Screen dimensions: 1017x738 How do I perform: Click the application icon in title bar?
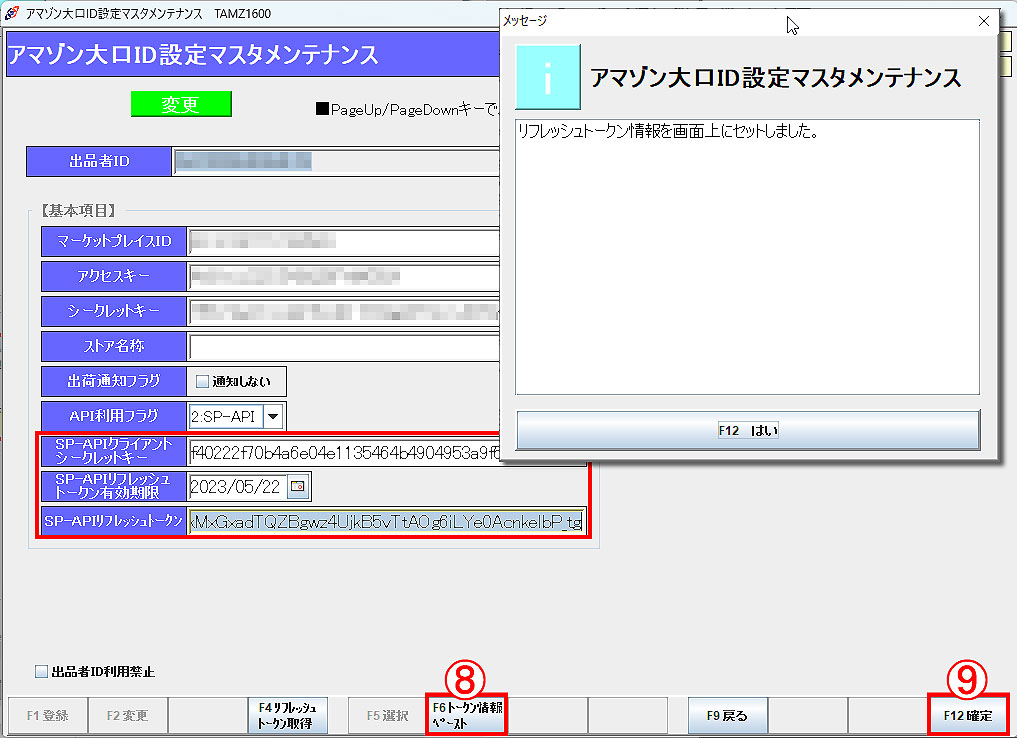(x=12, y=13)
